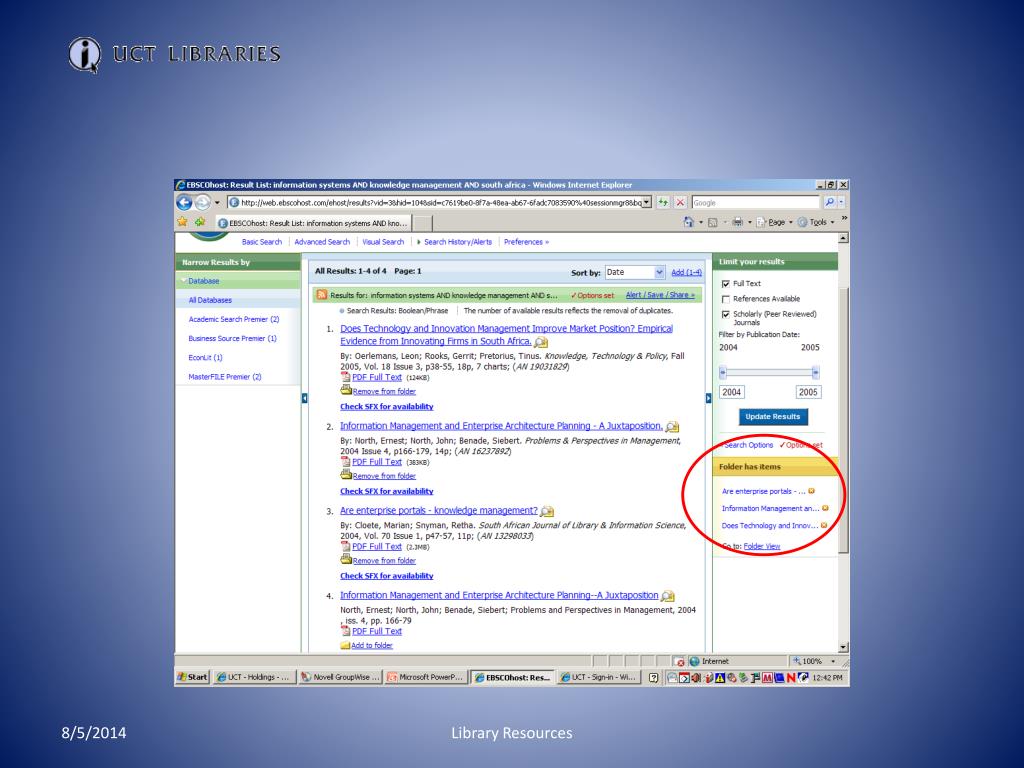Toggle Scholarly (Peer Reviewed) Journals checkbox
1024x768 pixels.
click(726, 314)
